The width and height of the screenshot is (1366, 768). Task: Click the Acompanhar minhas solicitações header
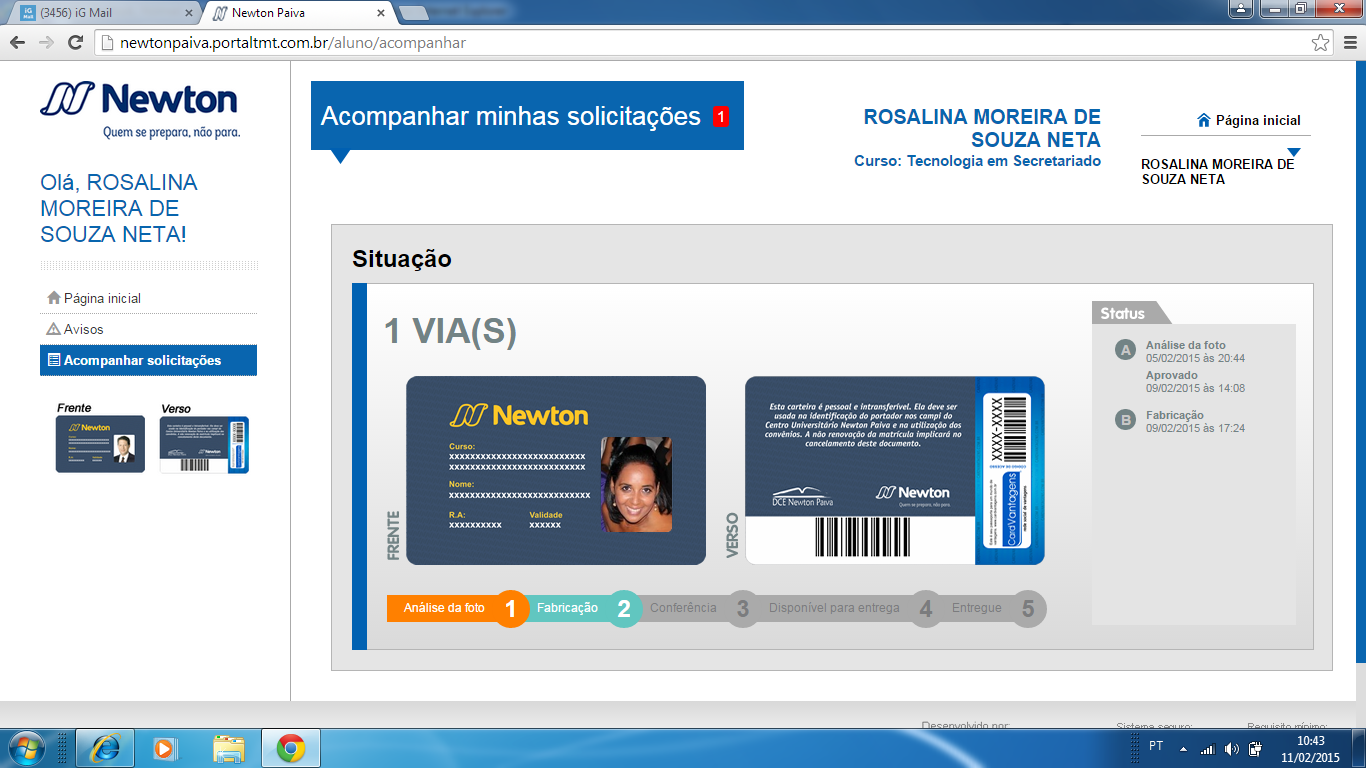[527, 116]
